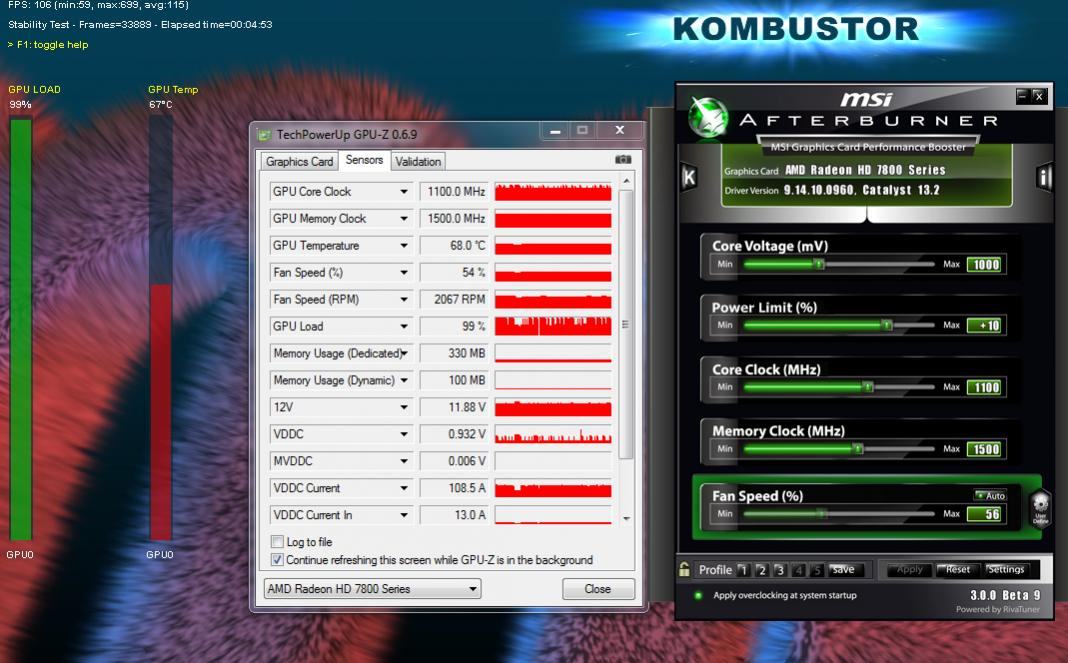The height and width of the screenshot is (663, 1068).
Task: Click the 1100.0 MHz core clock reading
Action: point(454,191)
